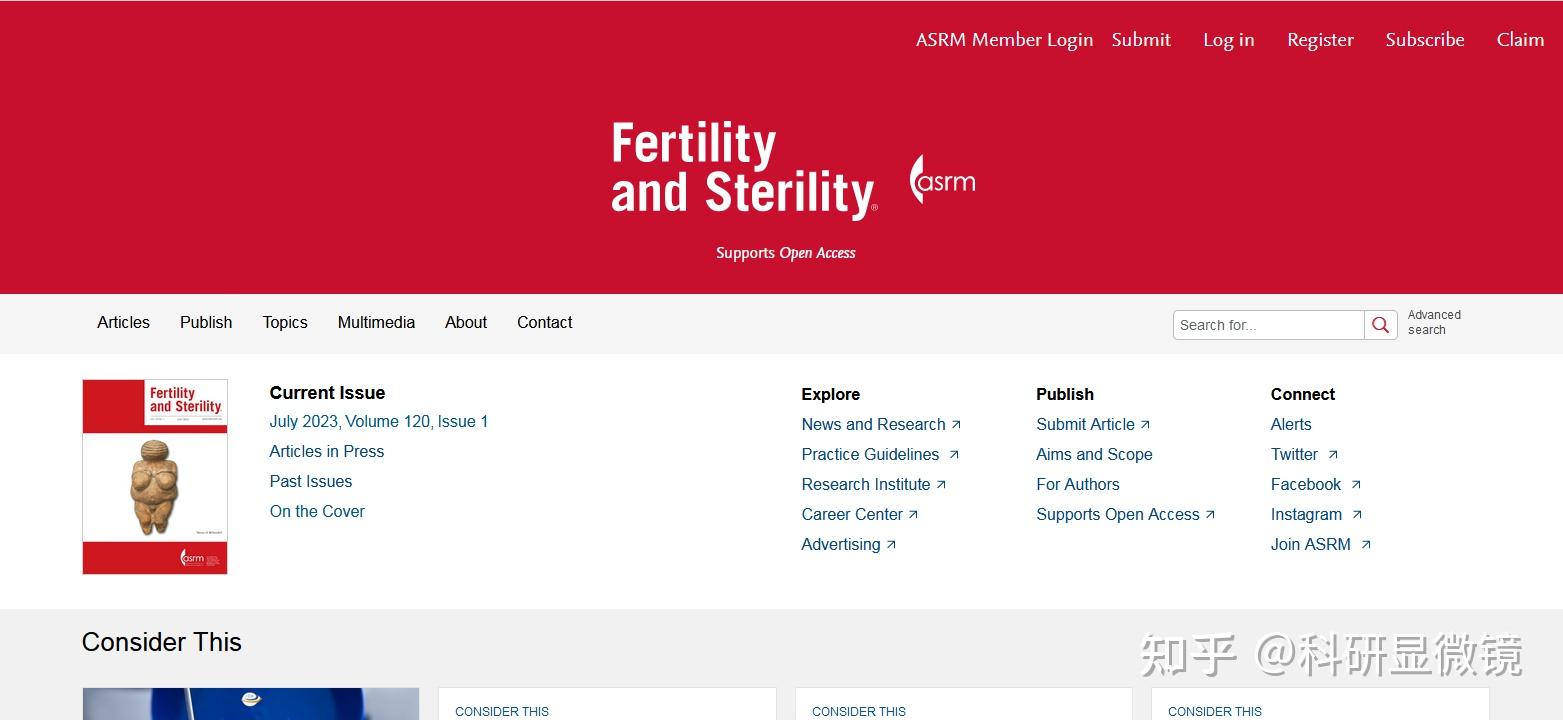Click the Join ASRM link
The width and height of the screenshot is (1563, 720).
point(1321,544)
